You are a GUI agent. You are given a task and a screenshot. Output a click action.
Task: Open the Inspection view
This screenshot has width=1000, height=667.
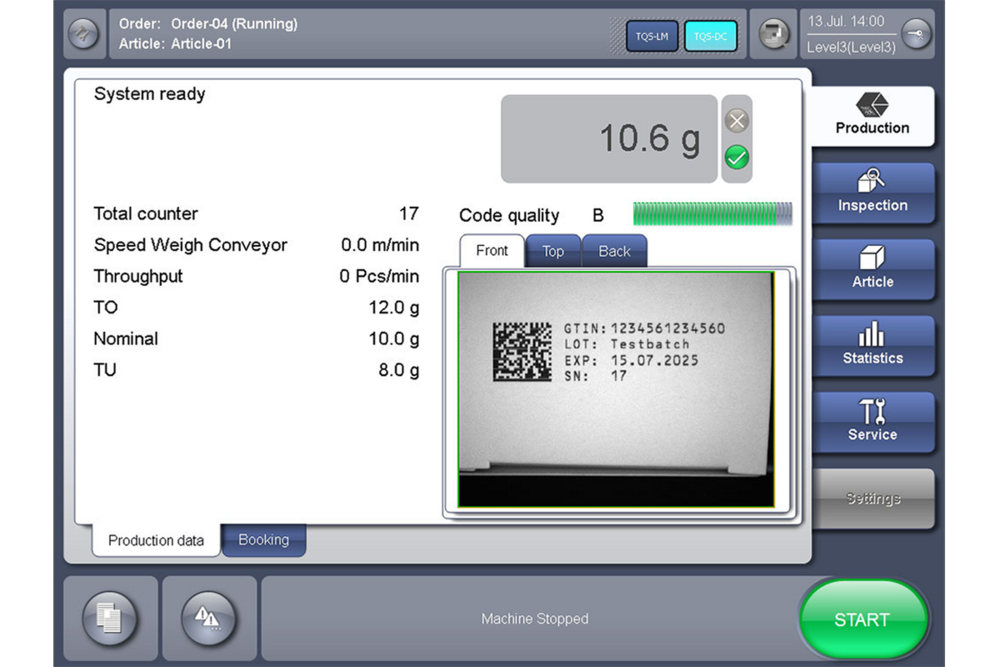point(872,193)
